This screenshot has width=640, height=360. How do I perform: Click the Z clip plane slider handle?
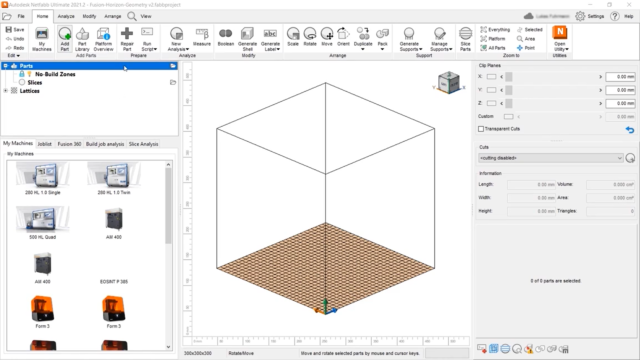509,103
